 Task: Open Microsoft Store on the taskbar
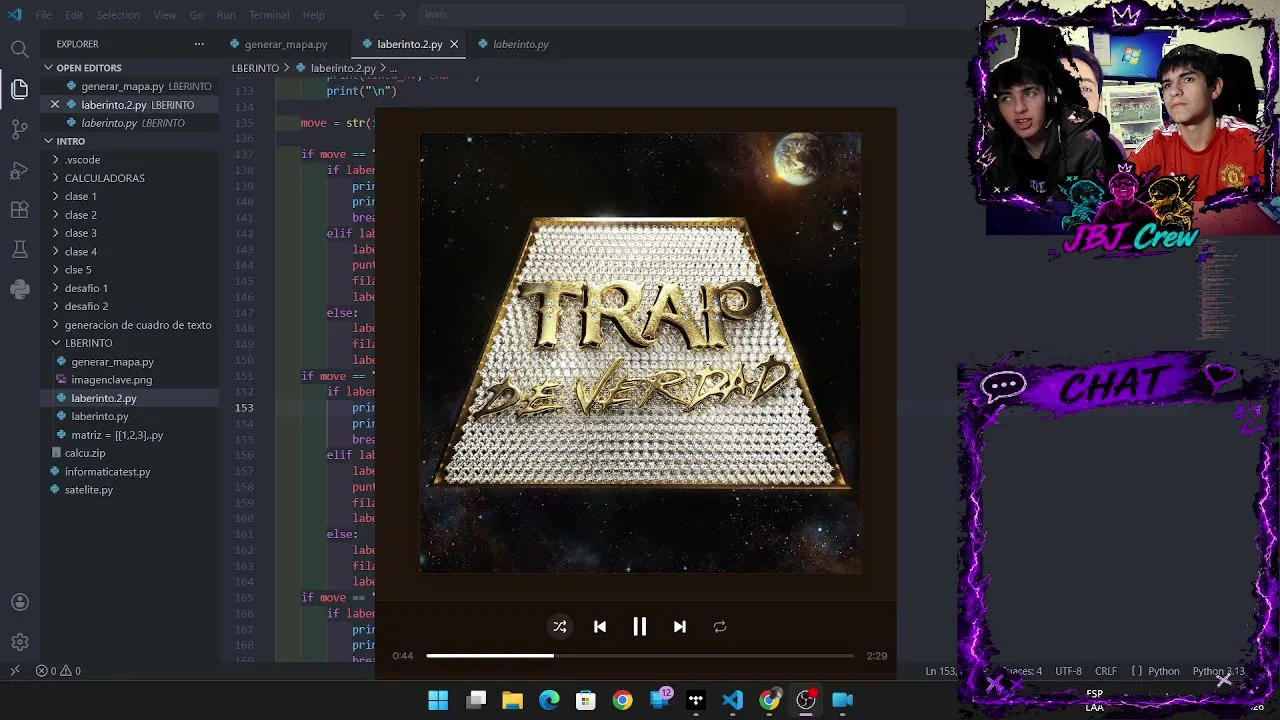pos(586,700)
